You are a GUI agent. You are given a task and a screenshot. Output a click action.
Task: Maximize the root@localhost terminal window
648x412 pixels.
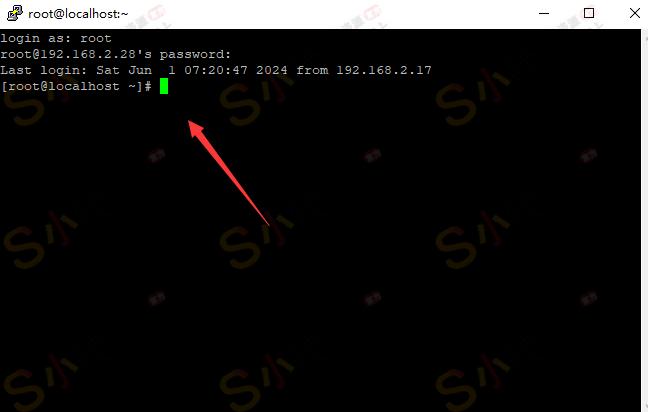[589, 13]
